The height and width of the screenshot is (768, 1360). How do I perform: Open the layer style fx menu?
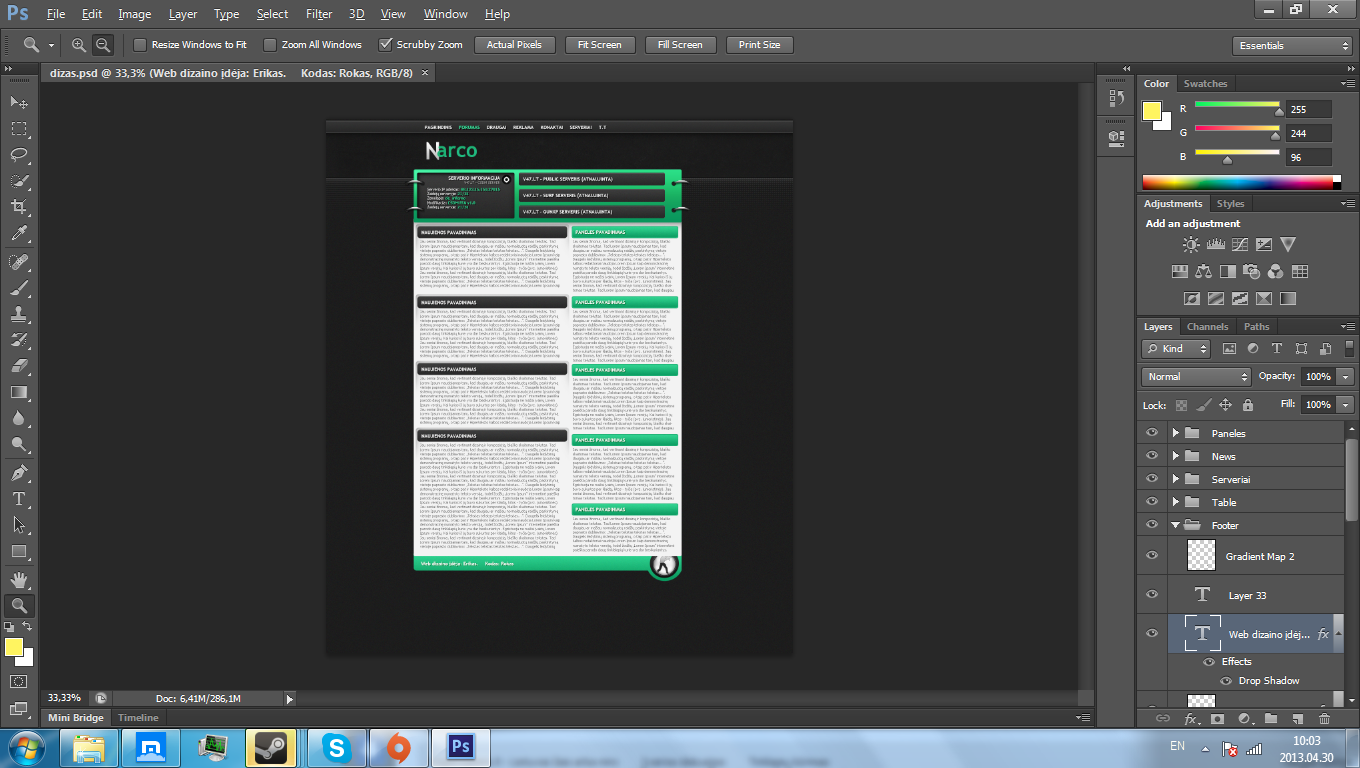1191,718
